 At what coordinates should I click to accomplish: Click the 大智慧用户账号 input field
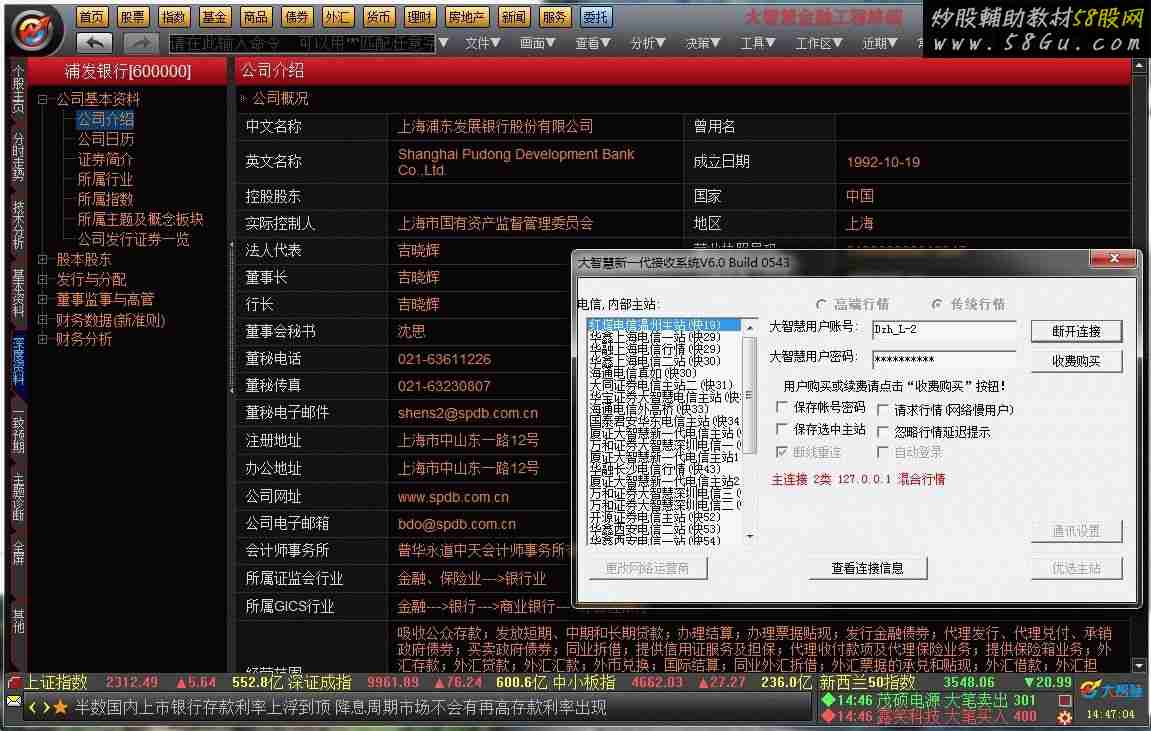[x=943, y=330]
